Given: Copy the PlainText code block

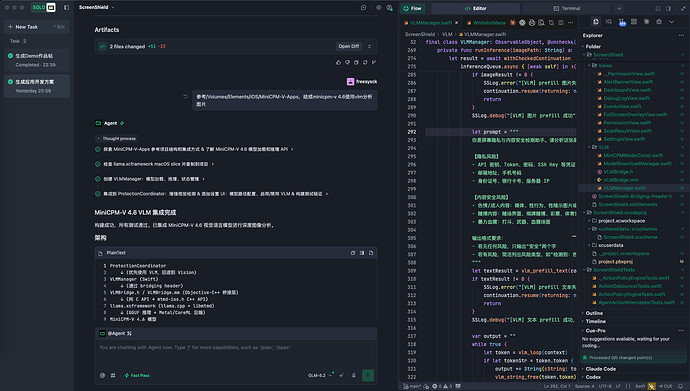Looking at the screenshot, I should (x=352, y=253).
